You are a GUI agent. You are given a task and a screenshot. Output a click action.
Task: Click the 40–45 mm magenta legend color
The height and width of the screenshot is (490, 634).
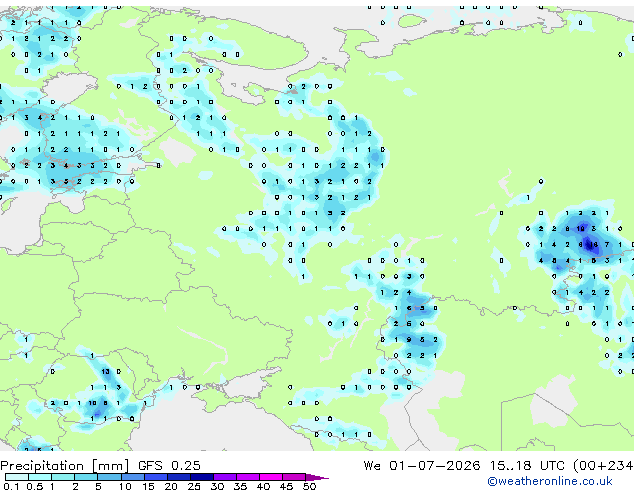point(271,477)
